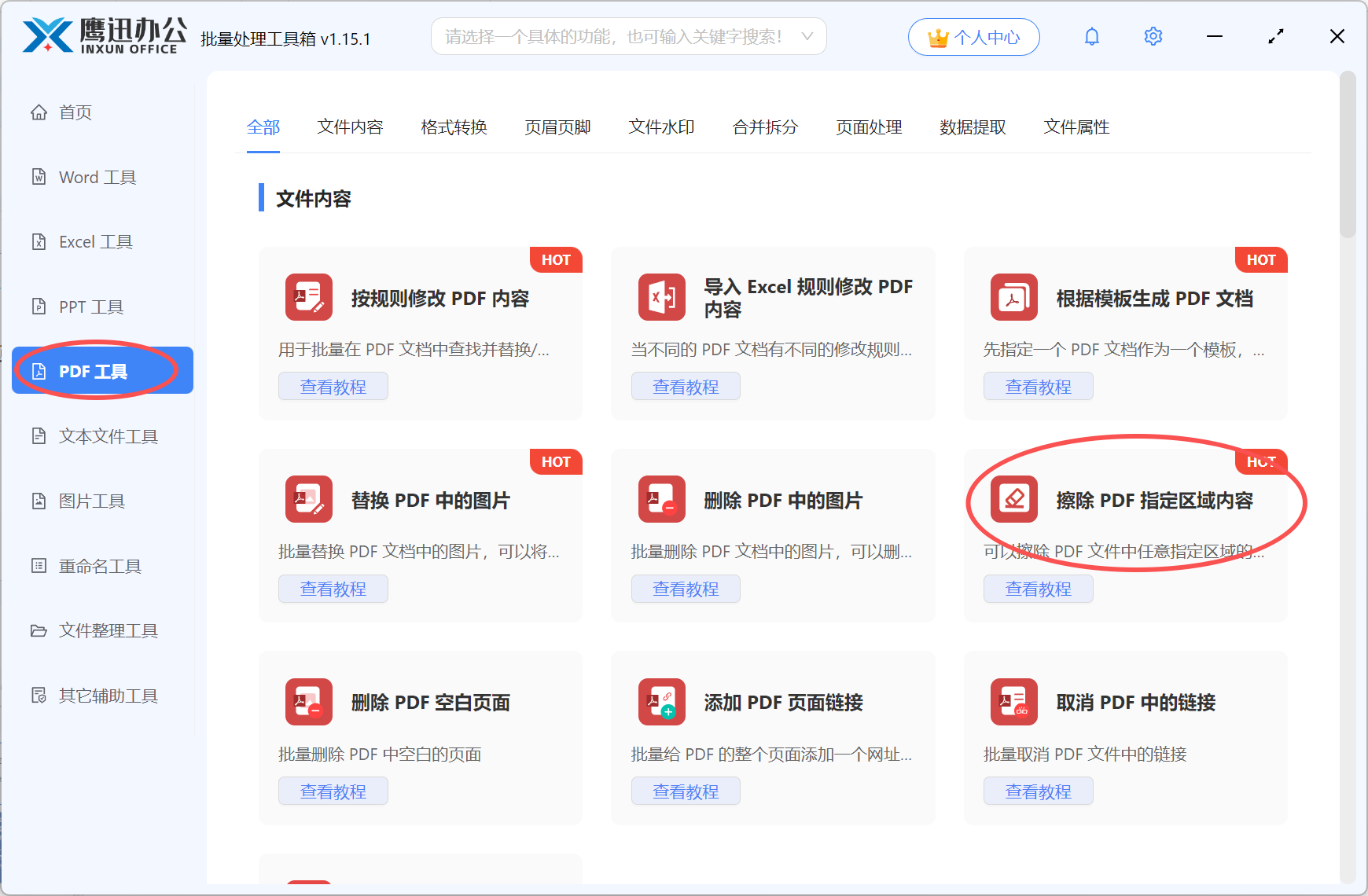The width and height of the screenshot is (1368, 896).
Task: Select the 数据提取 category
Action: click(x=973, y=127)
